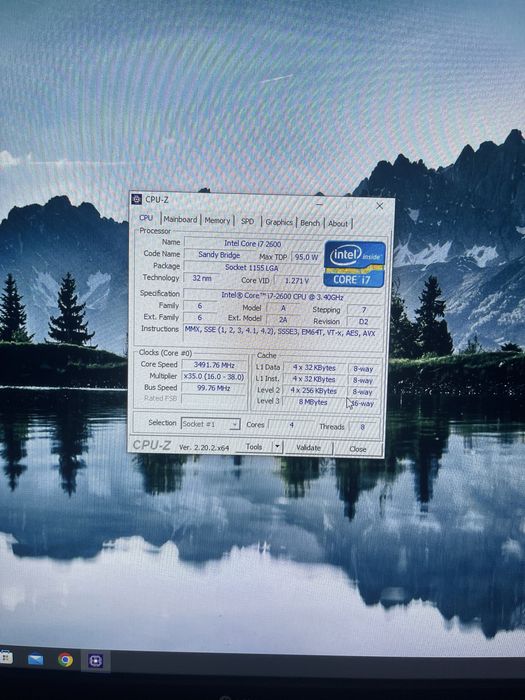
Task: Click the Ext. Family value 6
Action: click(x=200, y=317)
